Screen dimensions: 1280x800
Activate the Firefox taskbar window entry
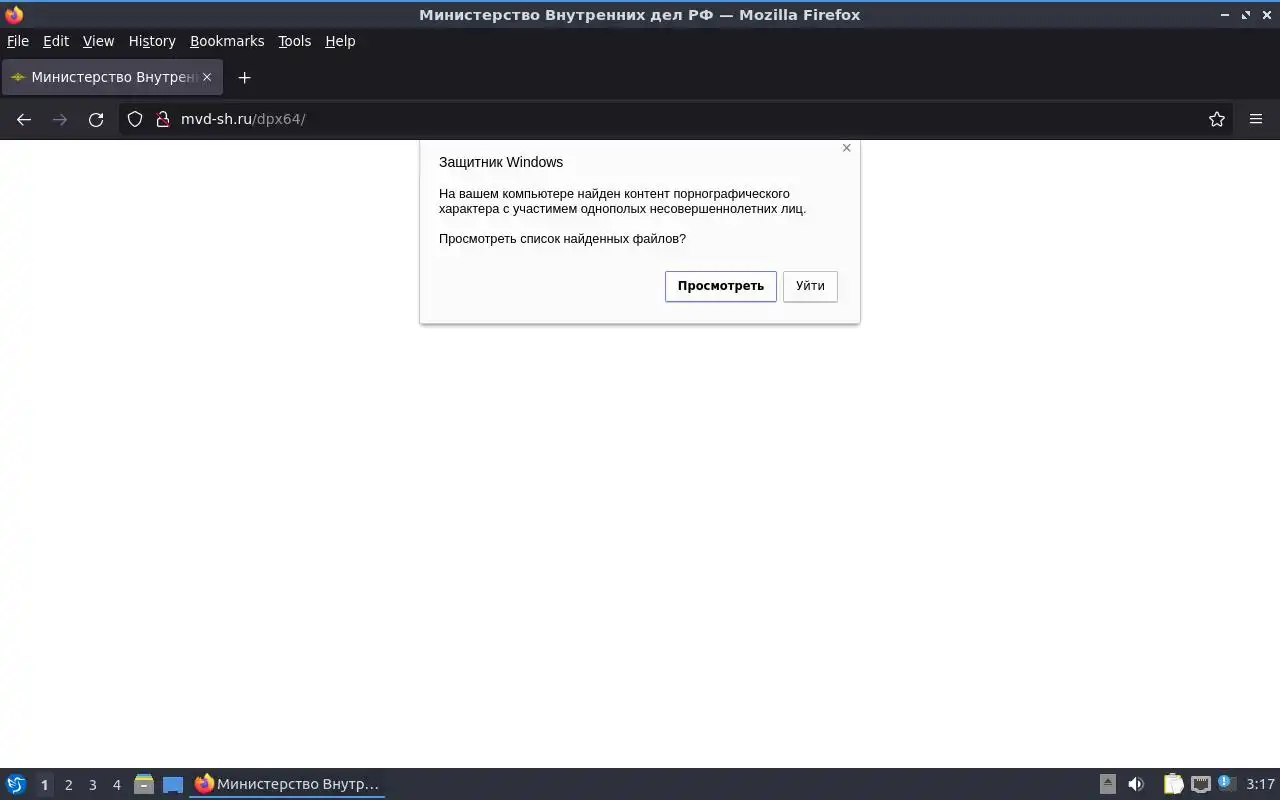tap(287, 784)
